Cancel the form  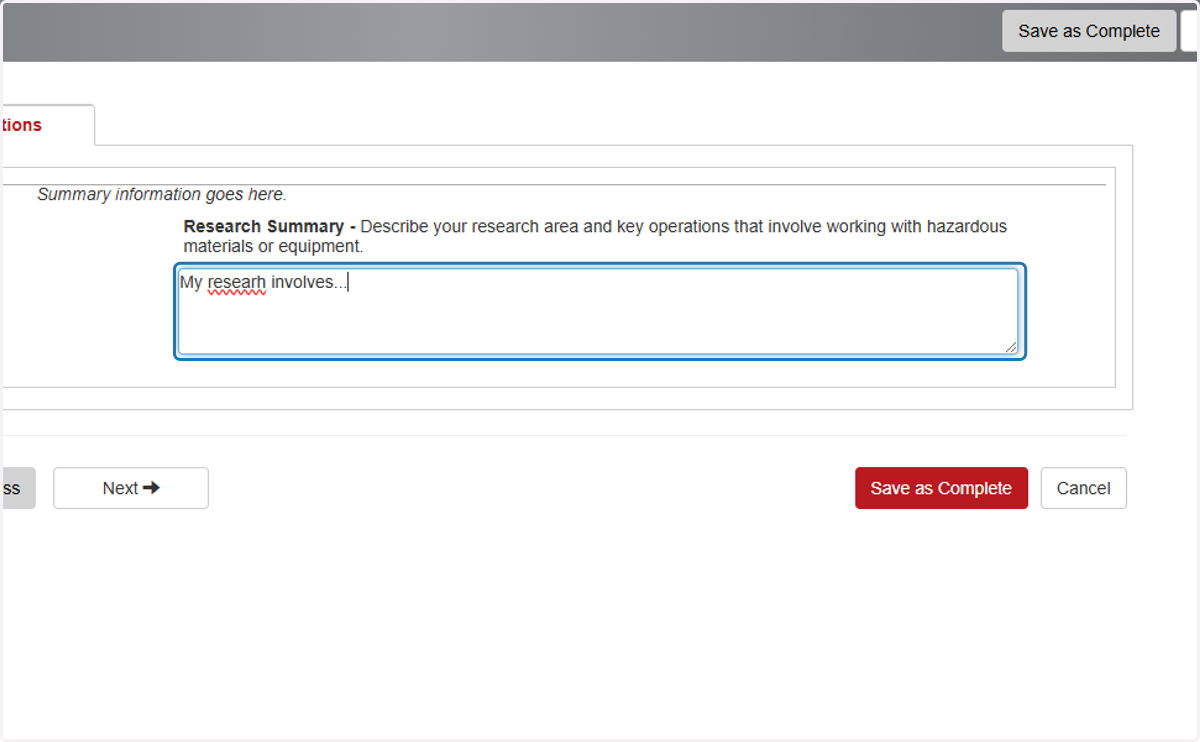(1083, 488)
